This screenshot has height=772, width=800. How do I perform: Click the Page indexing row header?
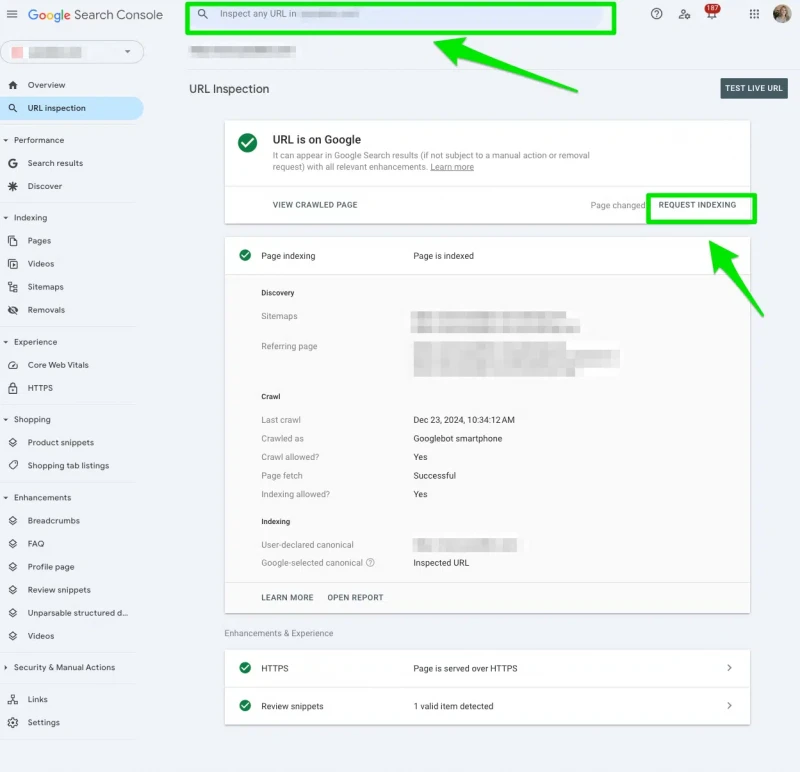tap(487, 256)
